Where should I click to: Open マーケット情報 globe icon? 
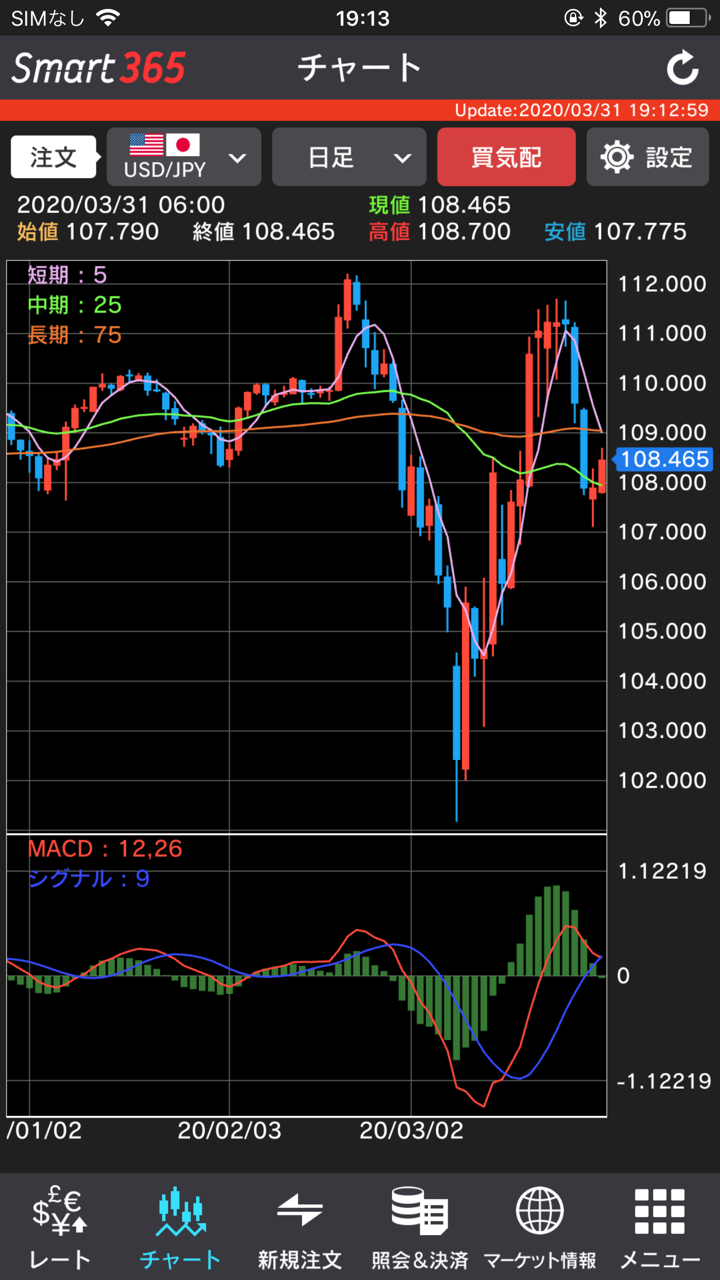click(539, 1211)
